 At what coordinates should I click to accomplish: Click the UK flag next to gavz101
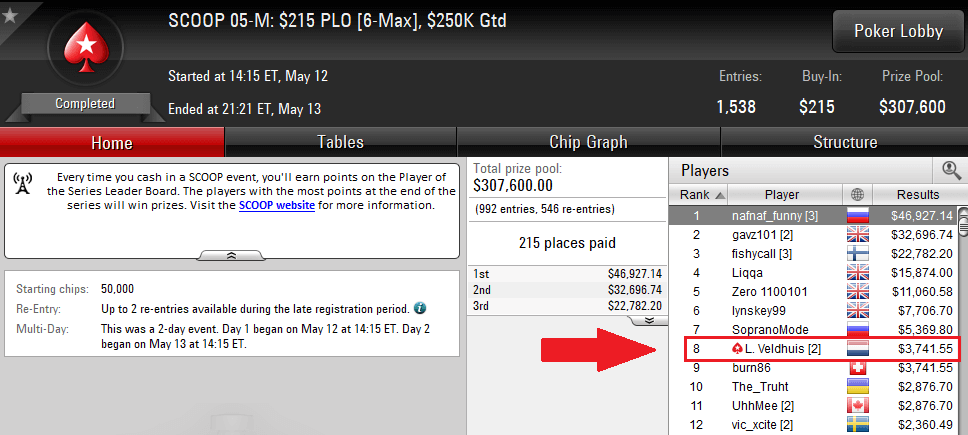(858, 234)
